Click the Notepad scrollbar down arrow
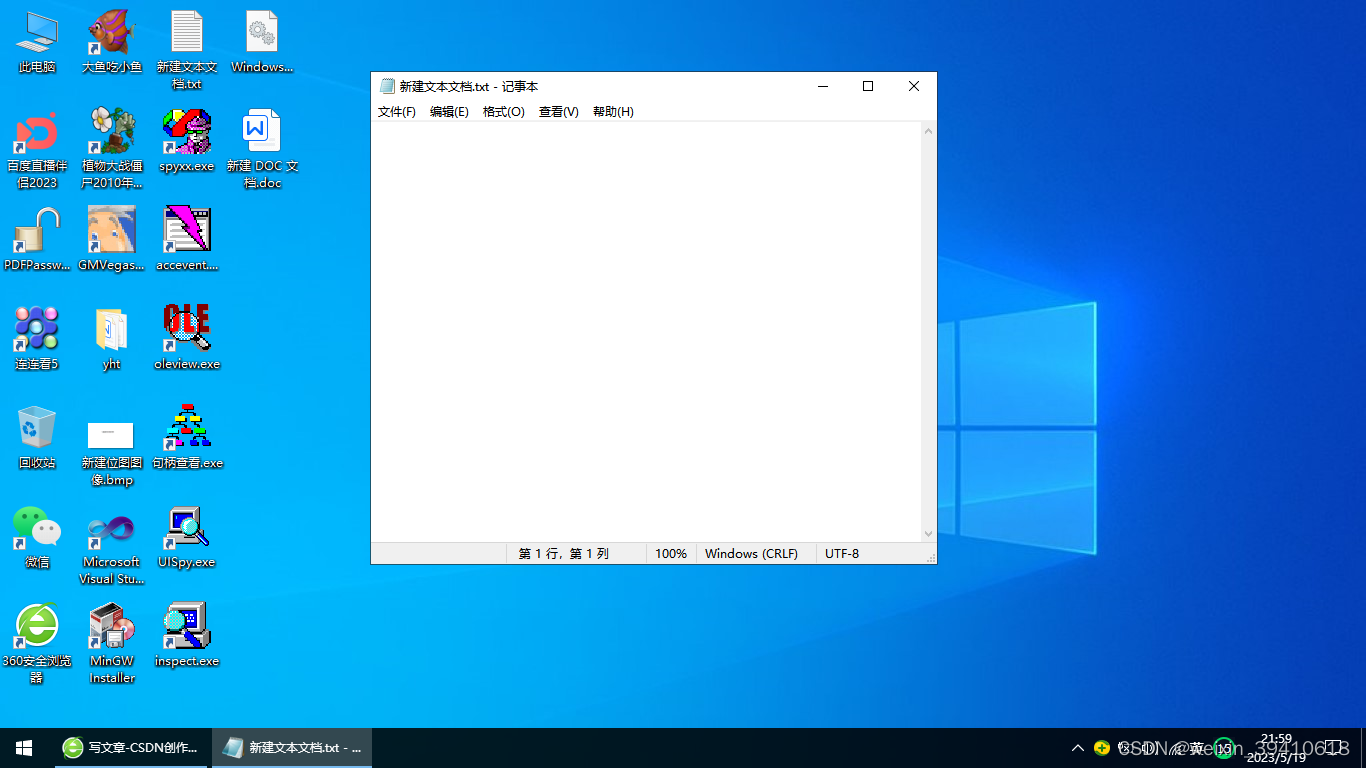This screenshot has height=768, width=1366. point(927,533)
